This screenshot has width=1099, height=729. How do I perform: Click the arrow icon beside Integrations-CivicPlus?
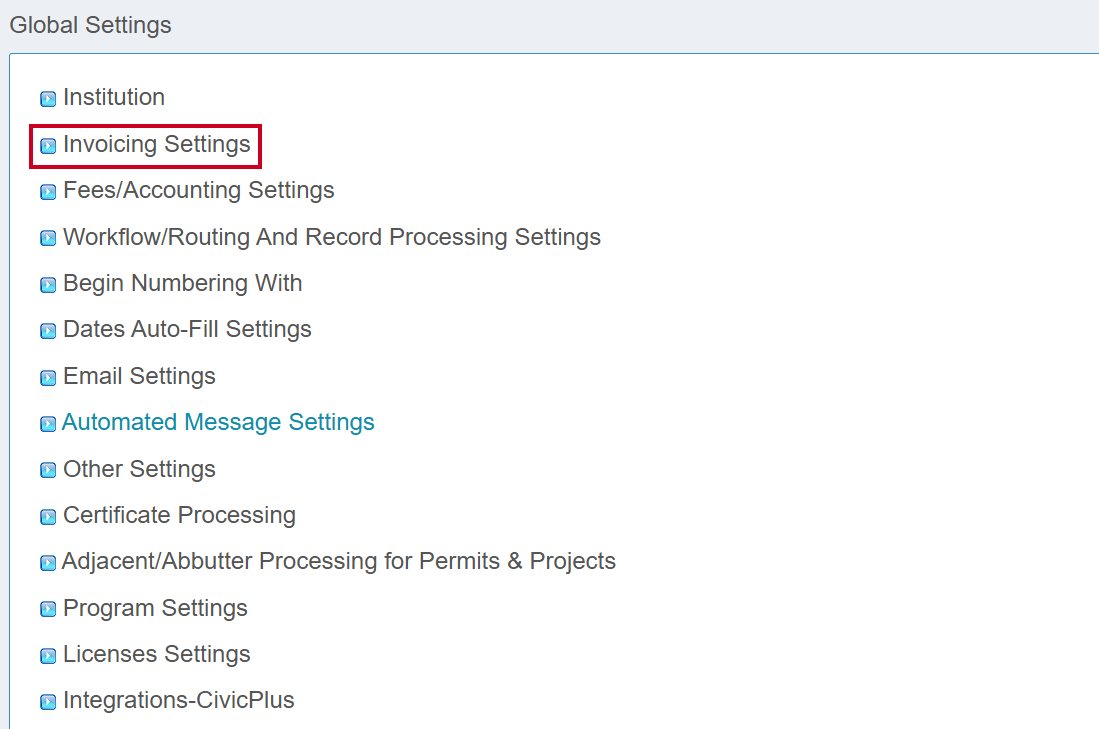[48, 702]
